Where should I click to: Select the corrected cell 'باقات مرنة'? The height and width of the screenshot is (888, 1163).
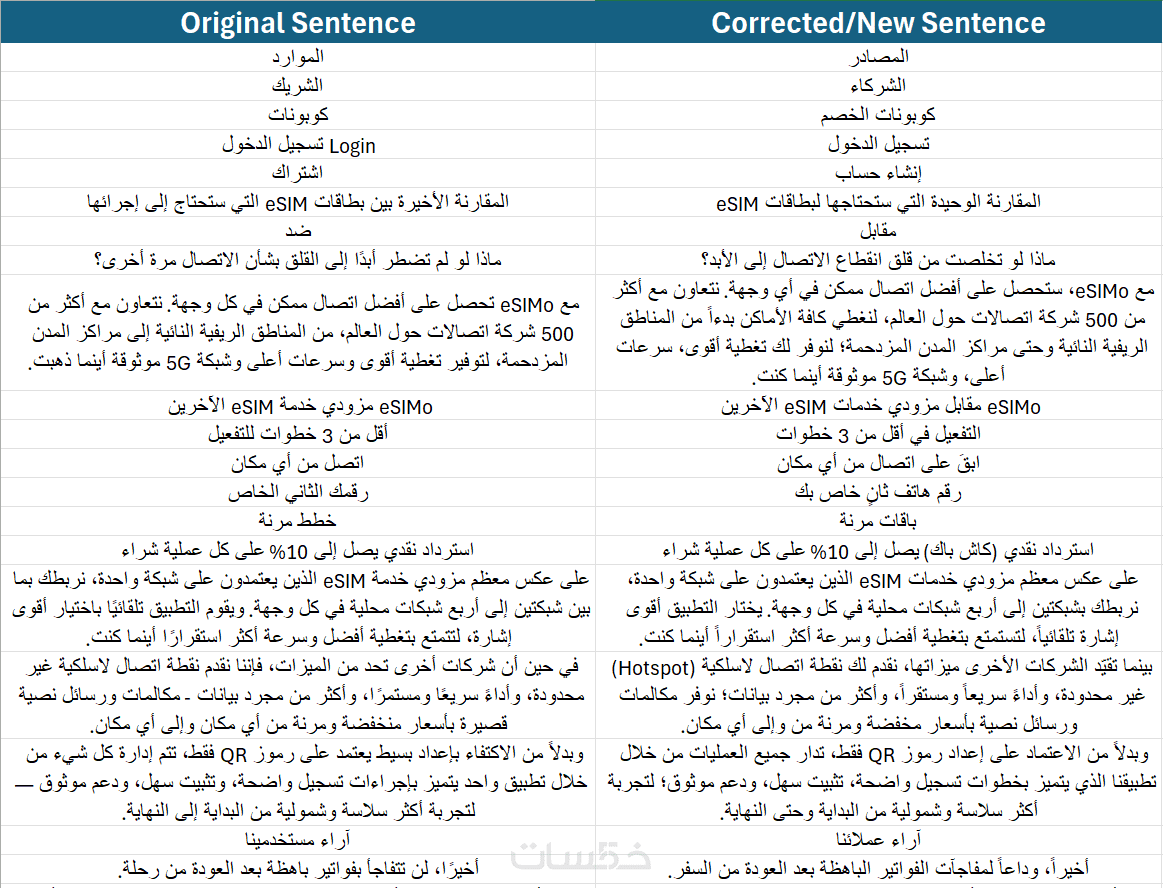tap(879, 521)
